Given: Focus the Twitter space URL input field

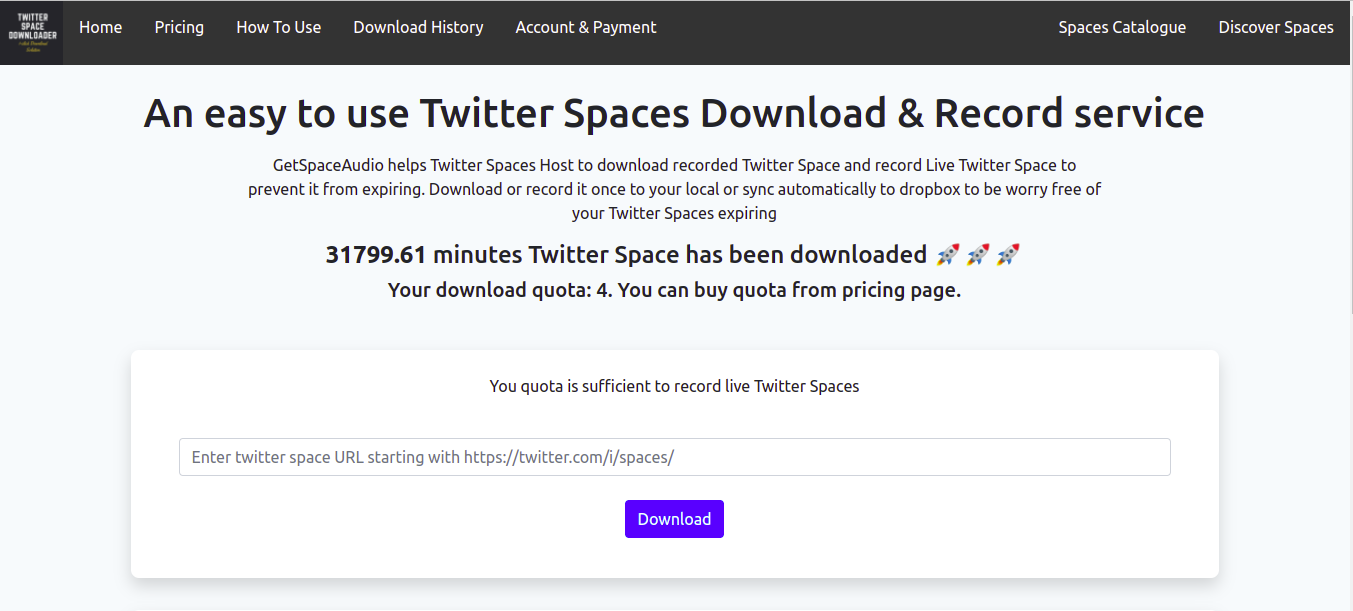Looking at the screenshot, I should [x=675, y=457].
